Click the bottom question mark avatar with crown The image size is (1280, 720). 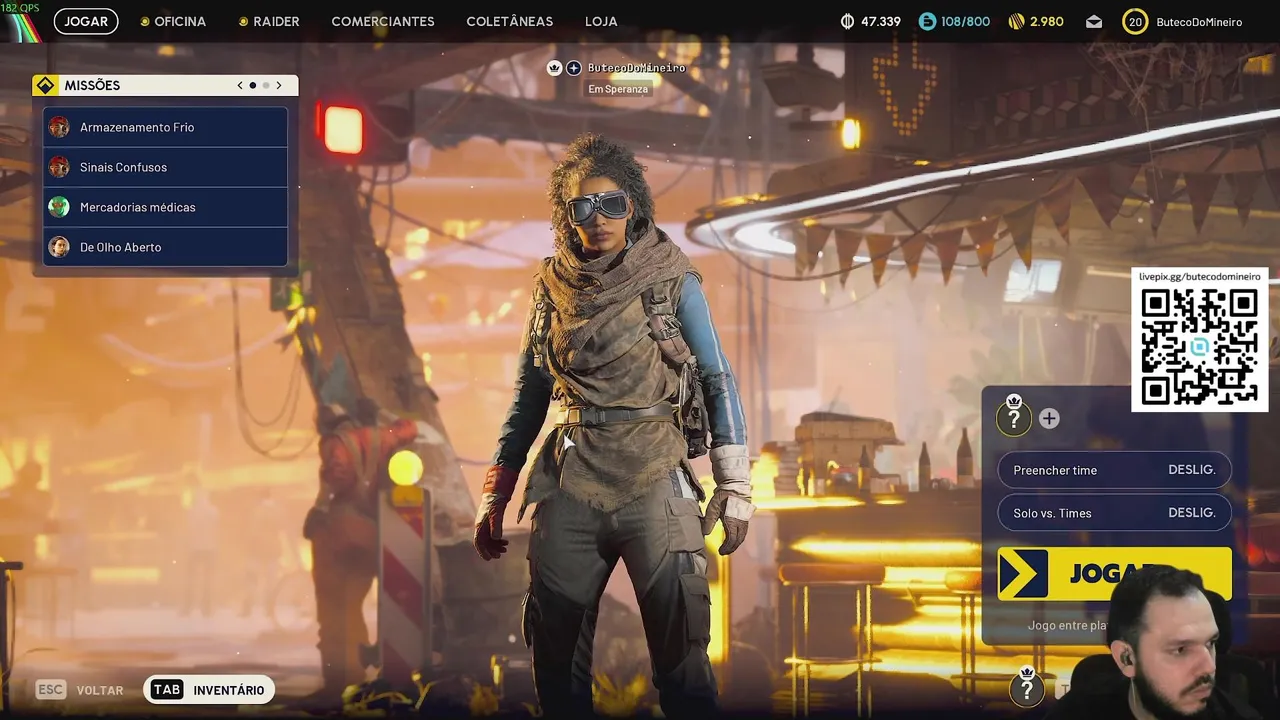coord(1026,688)
